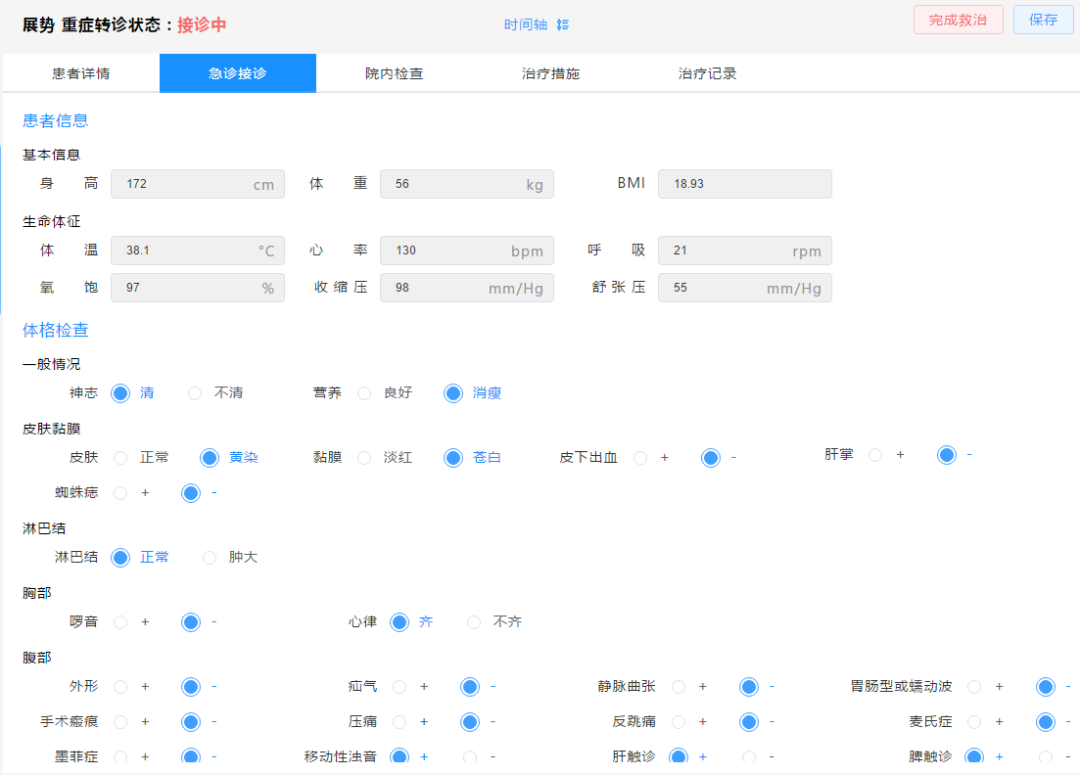Screen dimensions: 1080x775
Task: Mark 啰音 as positive (+)
Action: [121, 622]
